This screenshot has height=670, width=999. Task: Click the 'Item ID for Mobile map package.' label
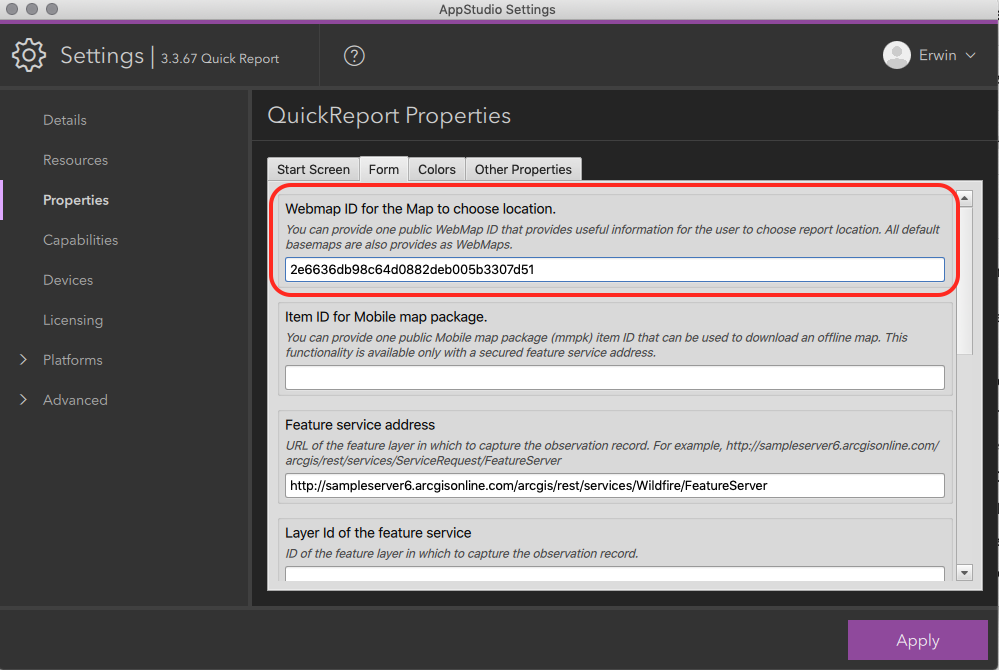click(x=386, y=317)
